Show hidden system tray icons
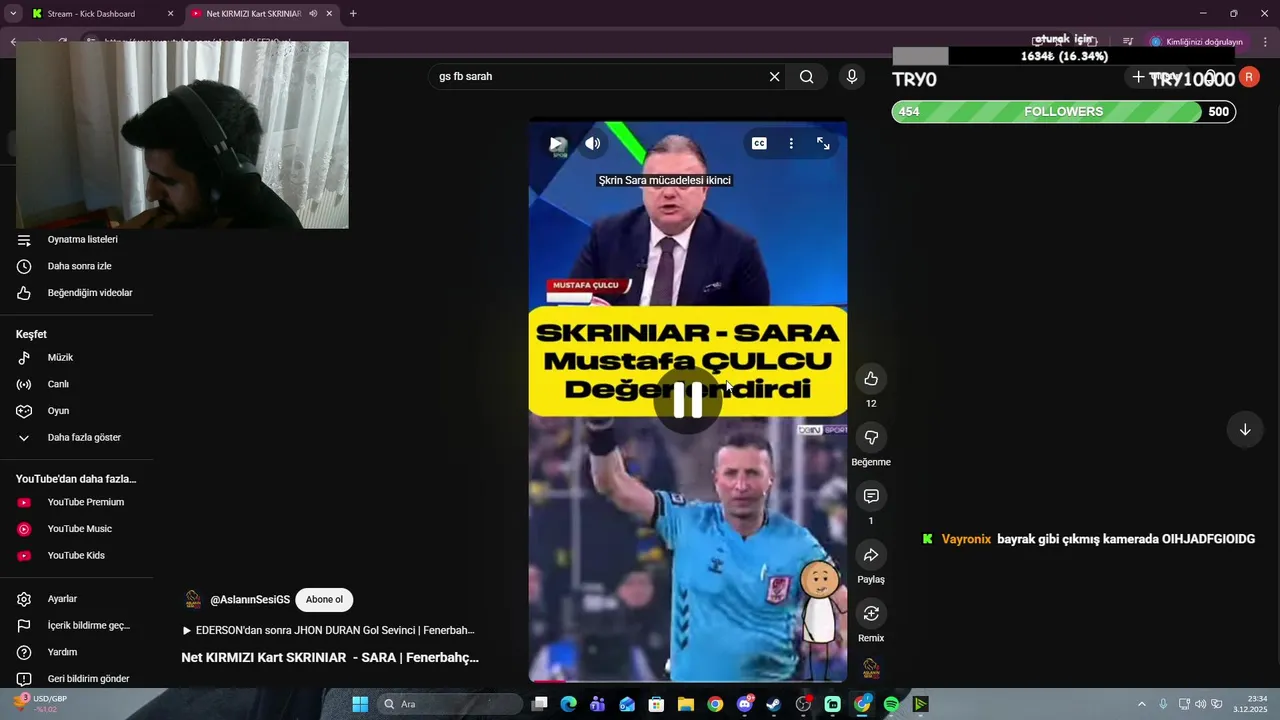The width and height of the screenshot is (1280, 720). point(1142,704)
